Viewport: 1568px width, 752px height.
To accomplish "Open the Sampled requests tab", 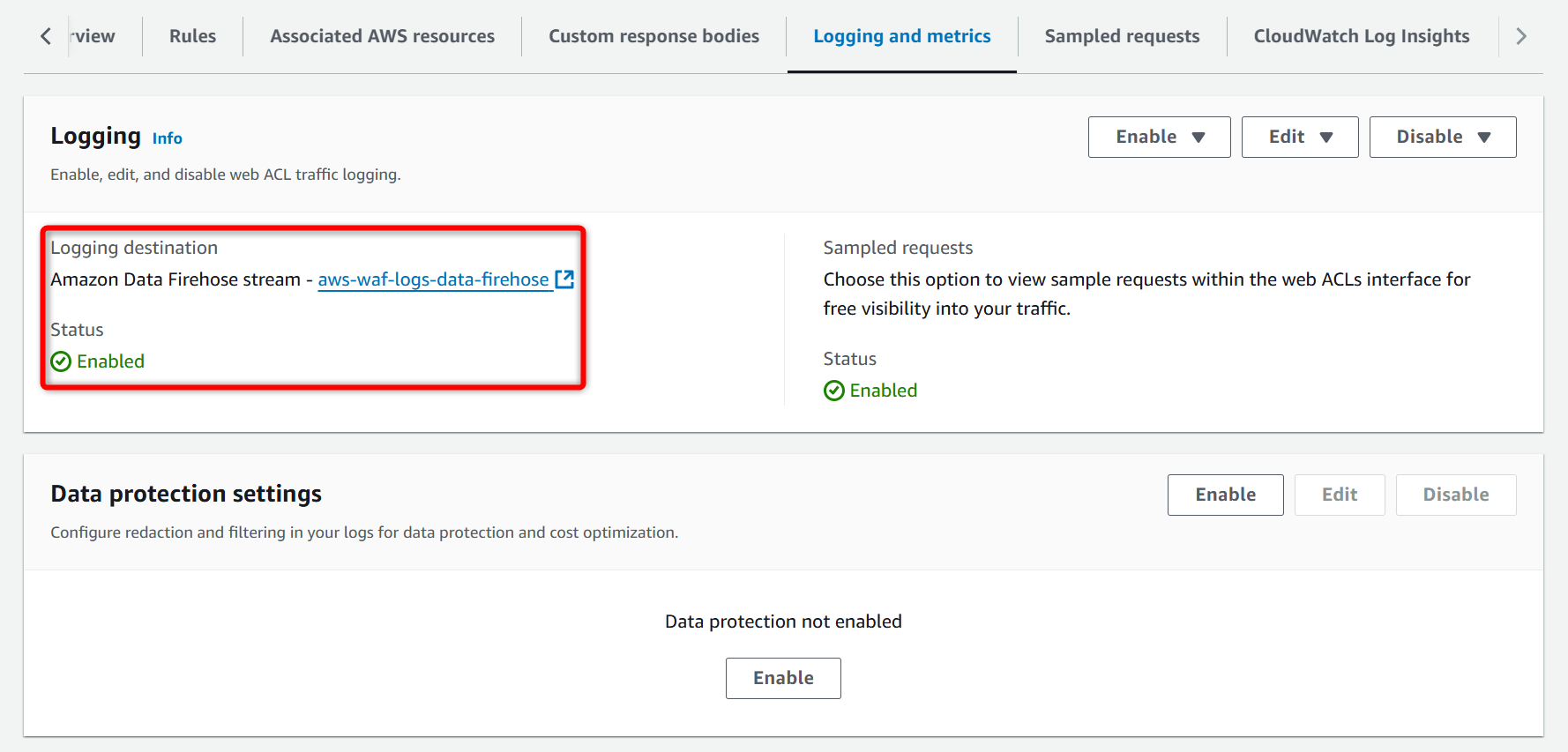I will [x=1122, y=36].
